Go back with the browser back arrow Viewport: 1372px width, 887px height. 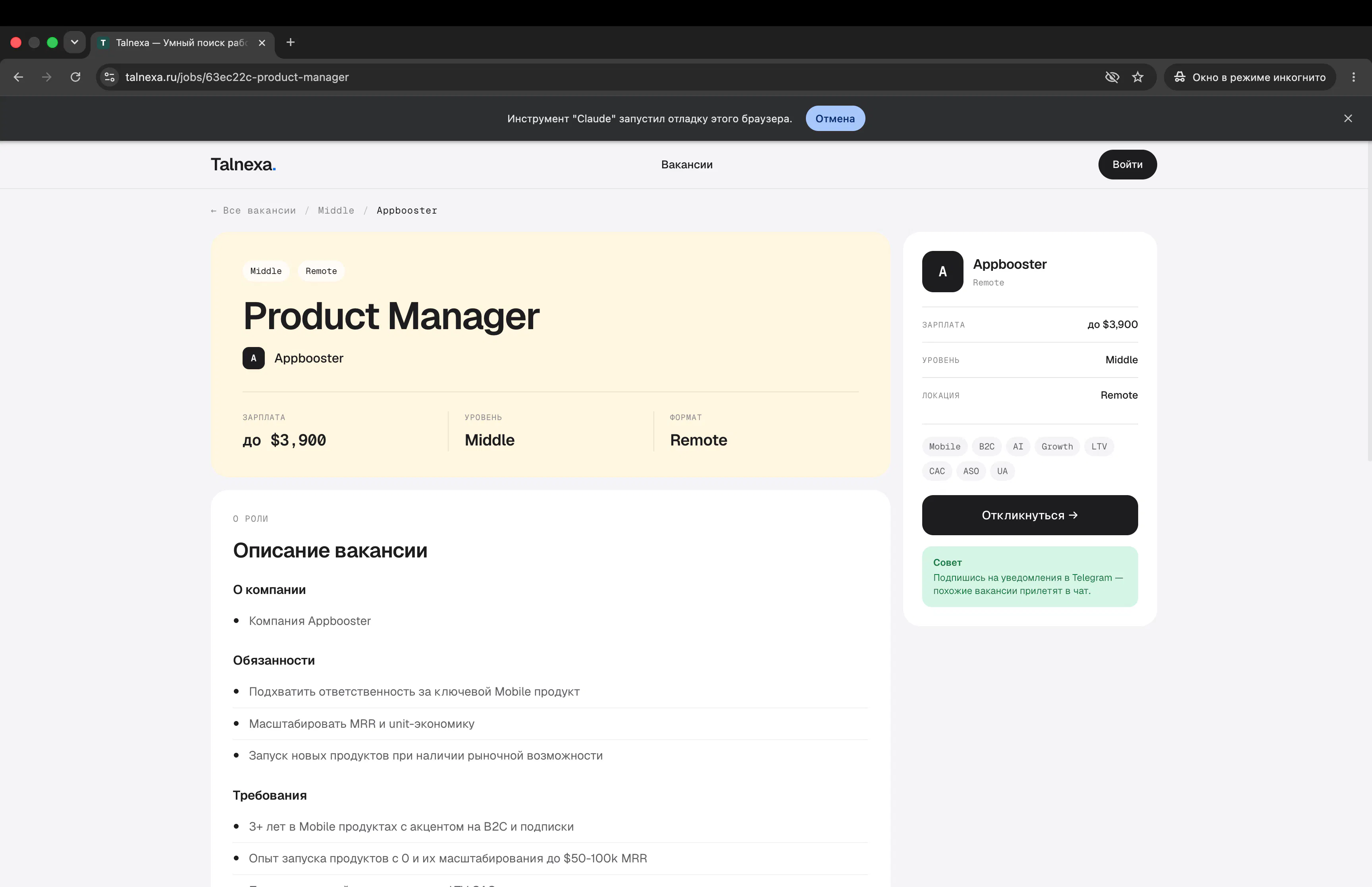pos(18,77)
